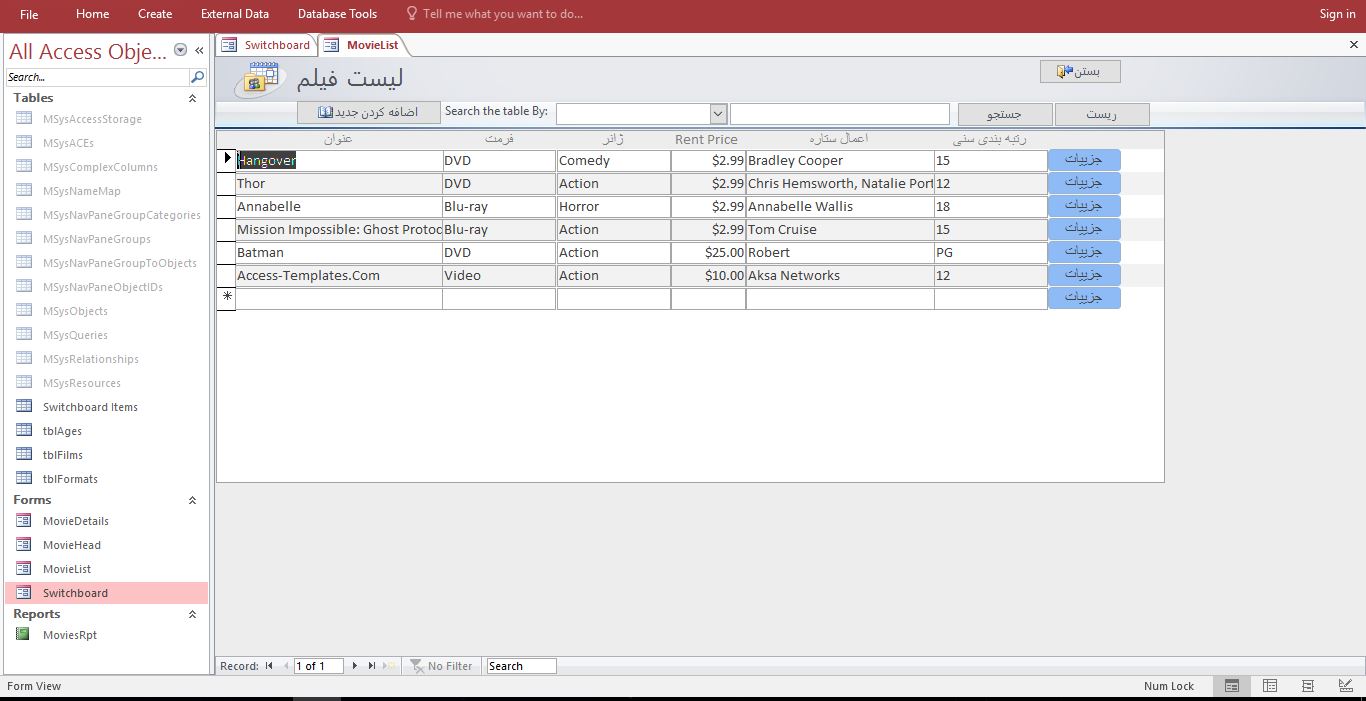1366x701 pixels.
Task: Click details button for Annabelle row
Action: (1083, 206)
